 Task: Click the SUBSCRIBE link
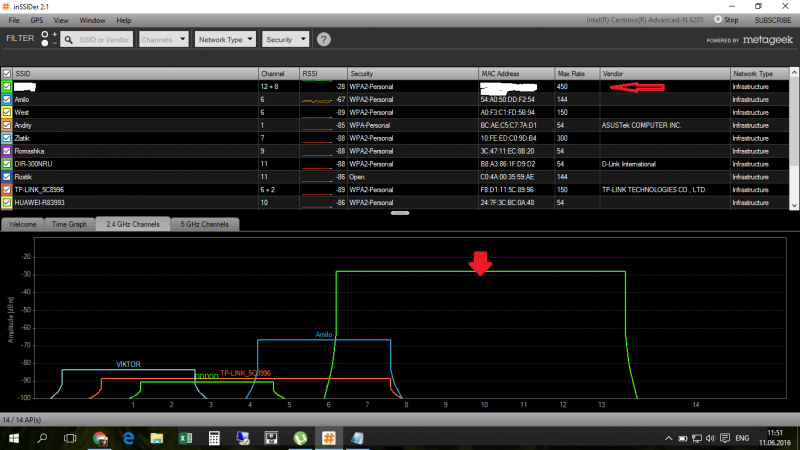771,20
